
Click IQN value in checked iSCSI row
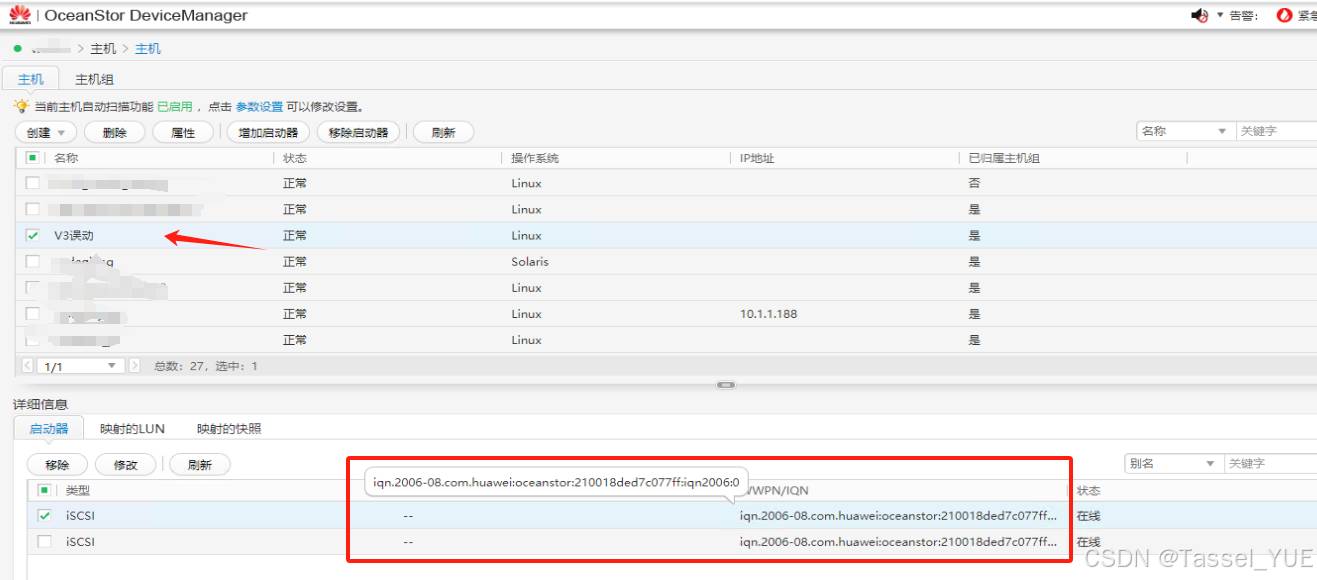[x=898, y=515]
